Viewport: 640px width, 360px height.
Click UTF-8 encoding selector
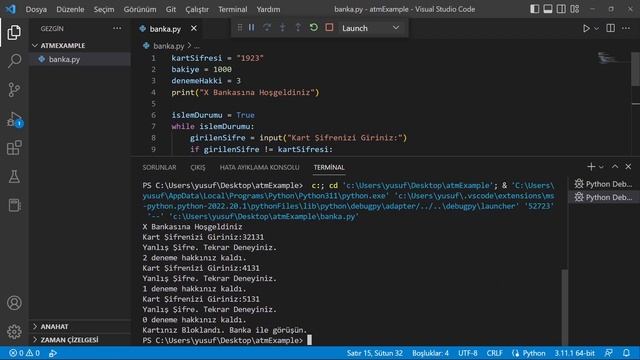468,353
